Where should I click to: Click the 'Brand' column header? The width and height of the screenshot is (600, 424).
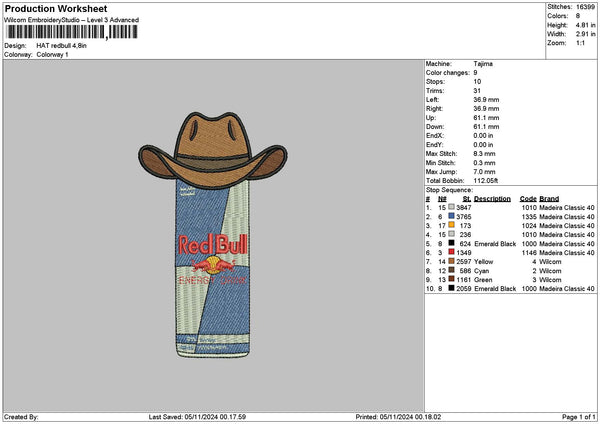click(x=549, y=199)
